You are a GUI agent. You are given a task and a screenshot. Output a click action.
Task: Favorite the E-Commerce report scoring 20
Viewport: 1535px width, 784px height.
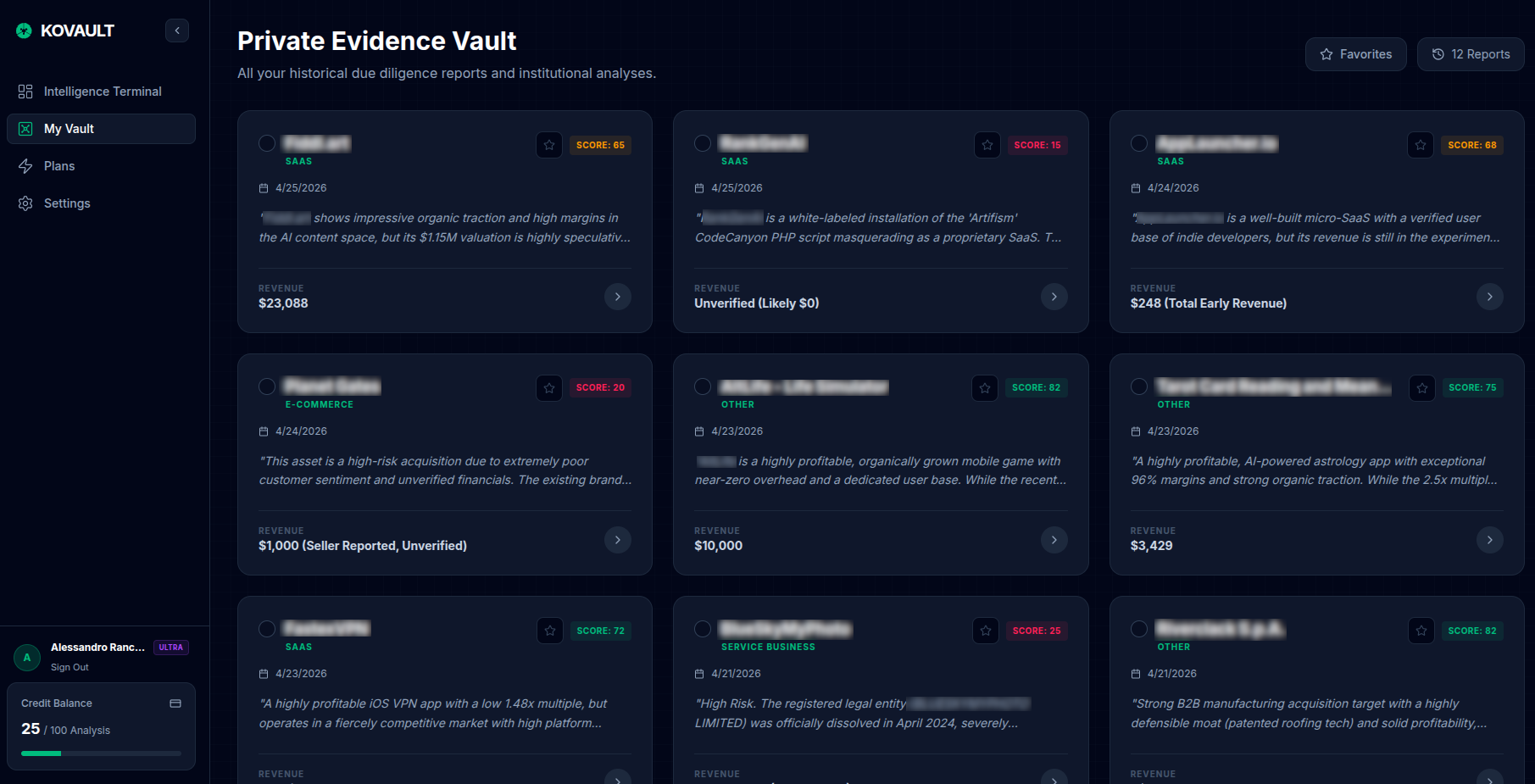[549, 387]
